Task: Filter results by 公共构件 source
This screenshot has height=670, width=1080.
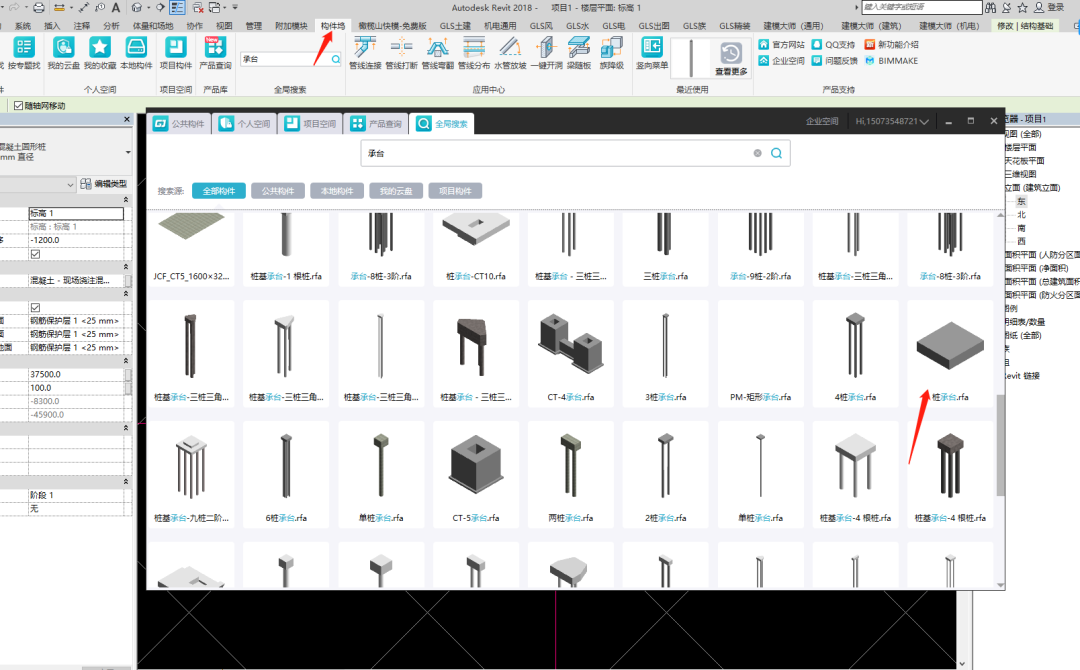Action: tap(278, 191)
